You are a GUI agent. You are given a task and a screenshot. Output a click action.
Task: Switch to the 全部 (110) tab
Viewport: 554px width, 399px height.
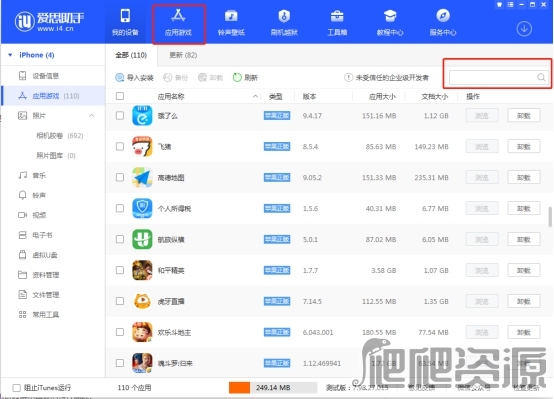click(x=131, y=55)
